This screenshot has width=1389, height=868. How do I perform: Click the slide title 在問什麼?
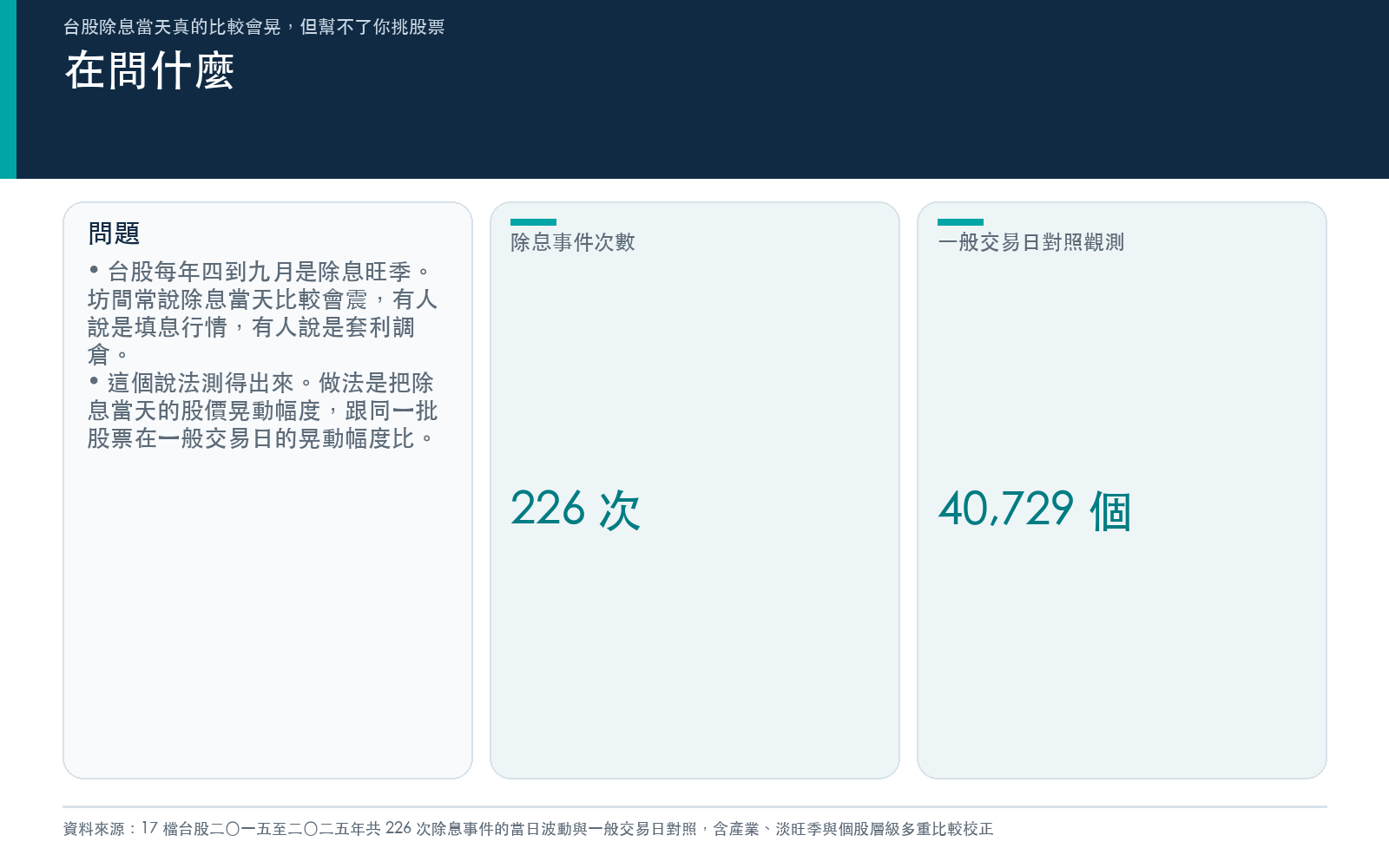pos(149,70)
